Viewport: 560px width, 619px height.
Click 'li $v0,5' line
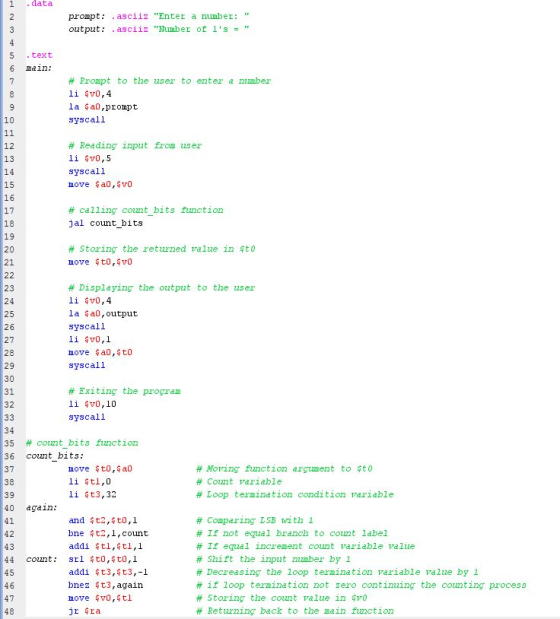click(90, 158)
